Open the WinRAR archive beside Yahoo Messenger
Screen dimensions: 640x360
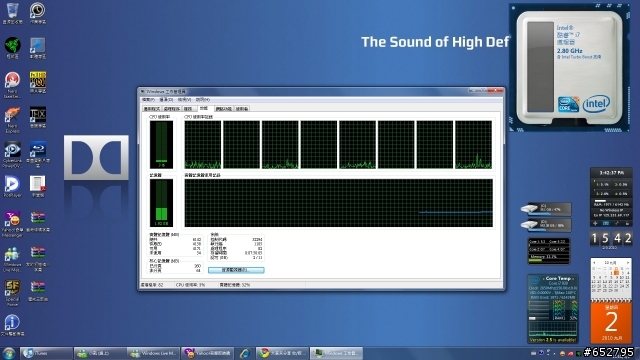coord(38,222)
